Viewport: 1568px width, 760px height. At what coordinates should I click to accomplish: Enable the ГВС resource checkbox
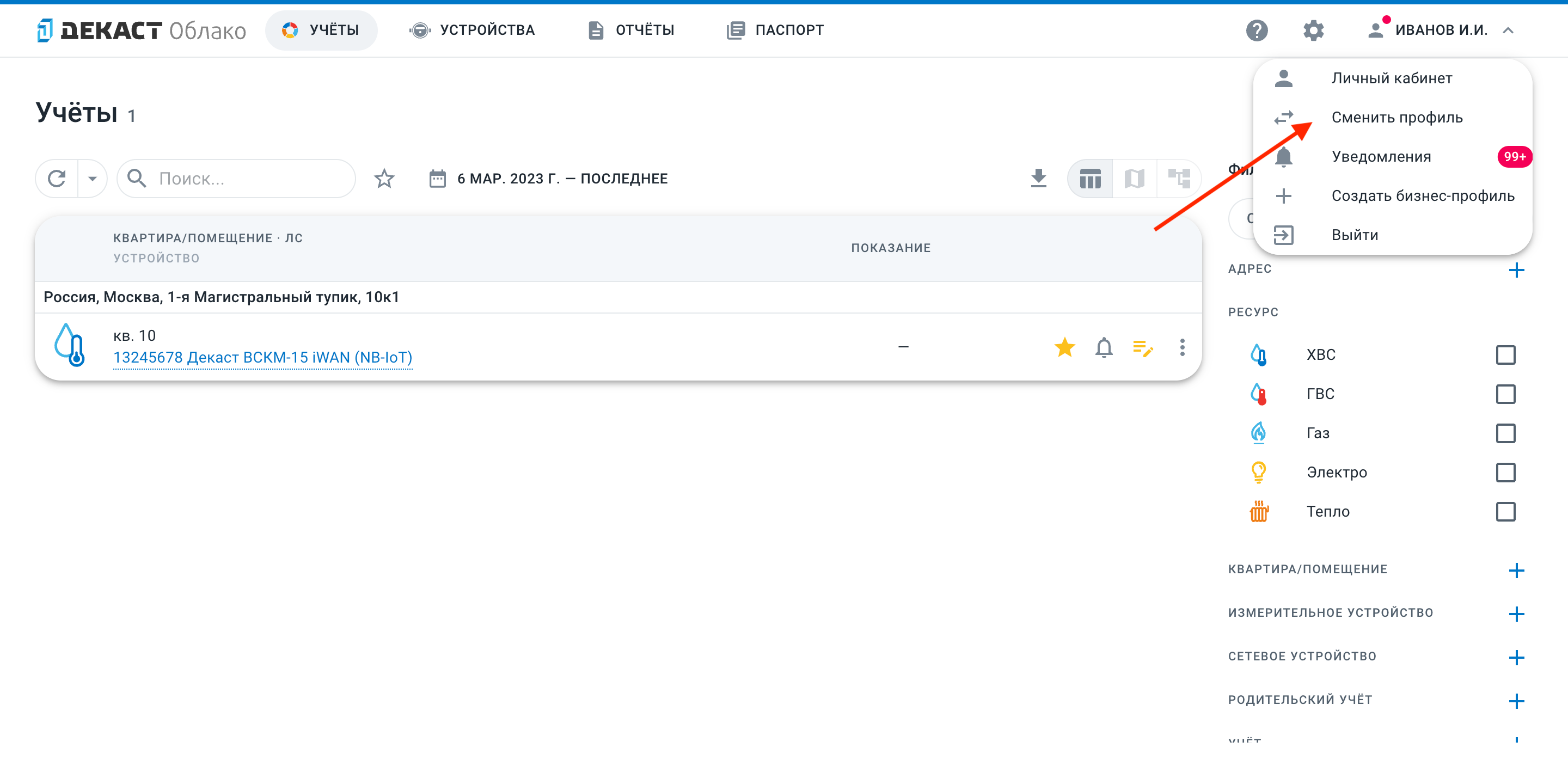coord(1505,394)
